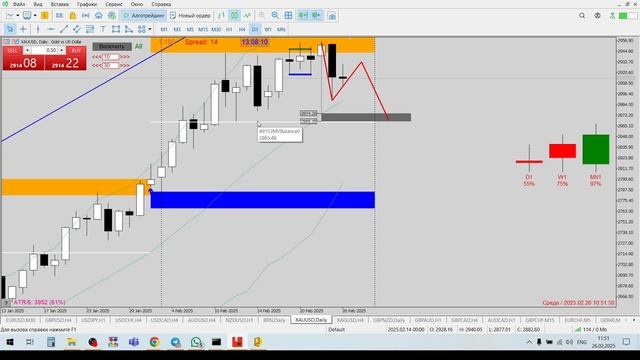Open the MetaEditor IDE icon
This screenshot has height=360, width=640.
[x=59, y=16]
